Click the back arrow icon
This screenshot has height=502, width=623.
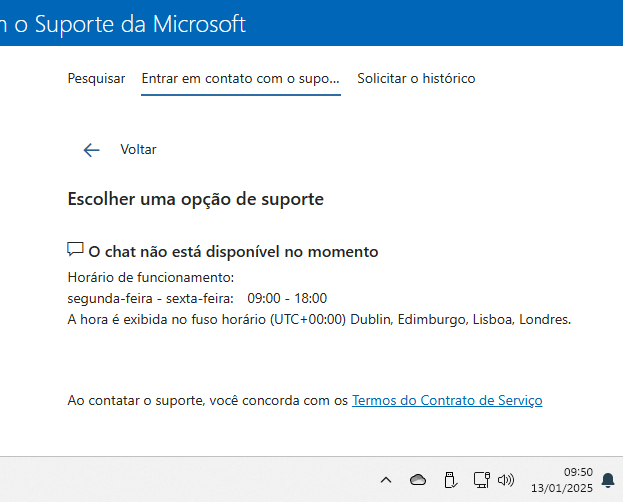coord(91,150)
